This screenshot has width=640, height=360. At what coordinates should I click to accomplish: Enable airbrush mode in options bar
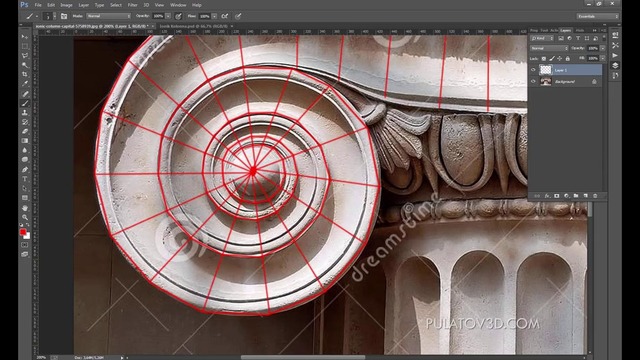click(224, 16)
